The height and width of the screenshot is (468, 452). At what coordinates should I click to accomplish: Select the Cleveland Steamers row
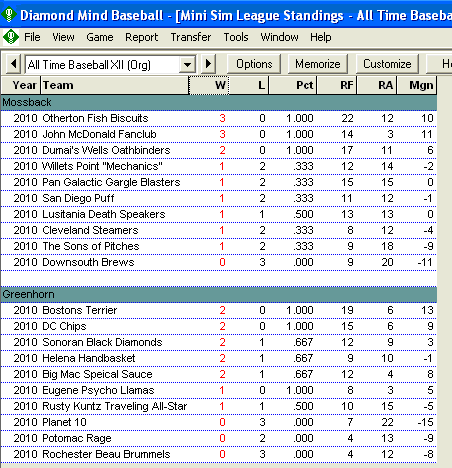219,230
